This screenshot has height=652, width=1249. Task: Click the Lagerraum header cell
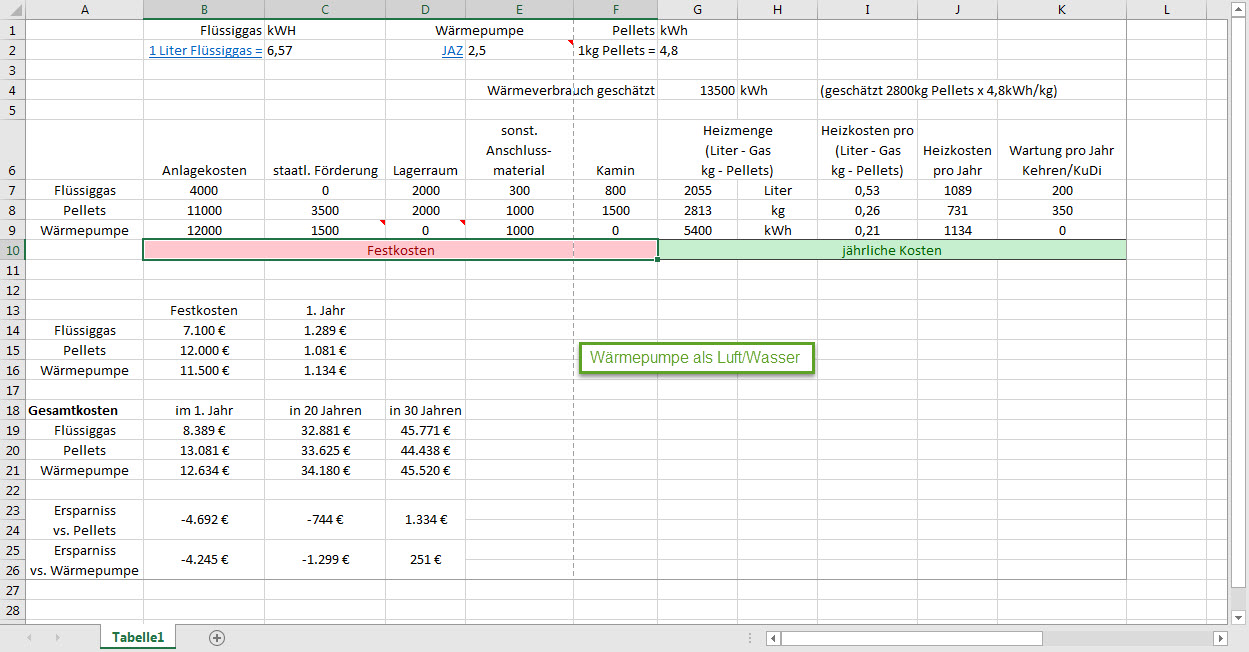pyautogui.click(x=425, y=150)
